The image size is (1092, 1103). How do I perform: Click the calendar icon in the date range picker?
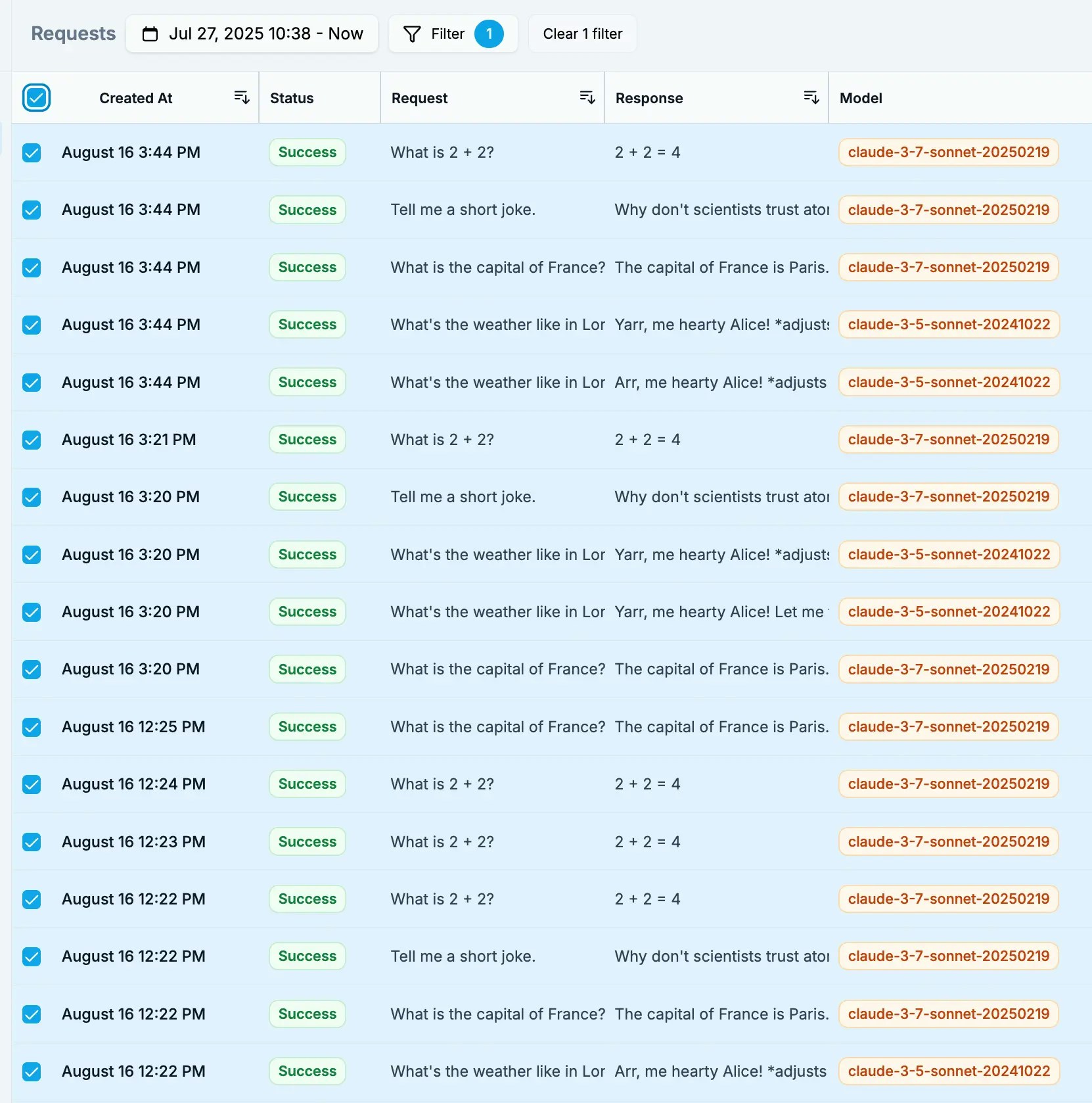click(150, 34)
